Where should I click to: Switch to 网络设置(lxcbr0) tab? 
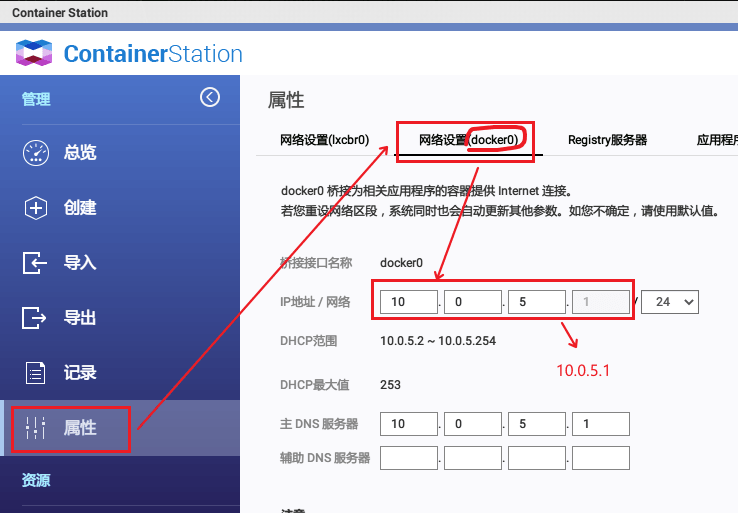click(x=324, y=140)
